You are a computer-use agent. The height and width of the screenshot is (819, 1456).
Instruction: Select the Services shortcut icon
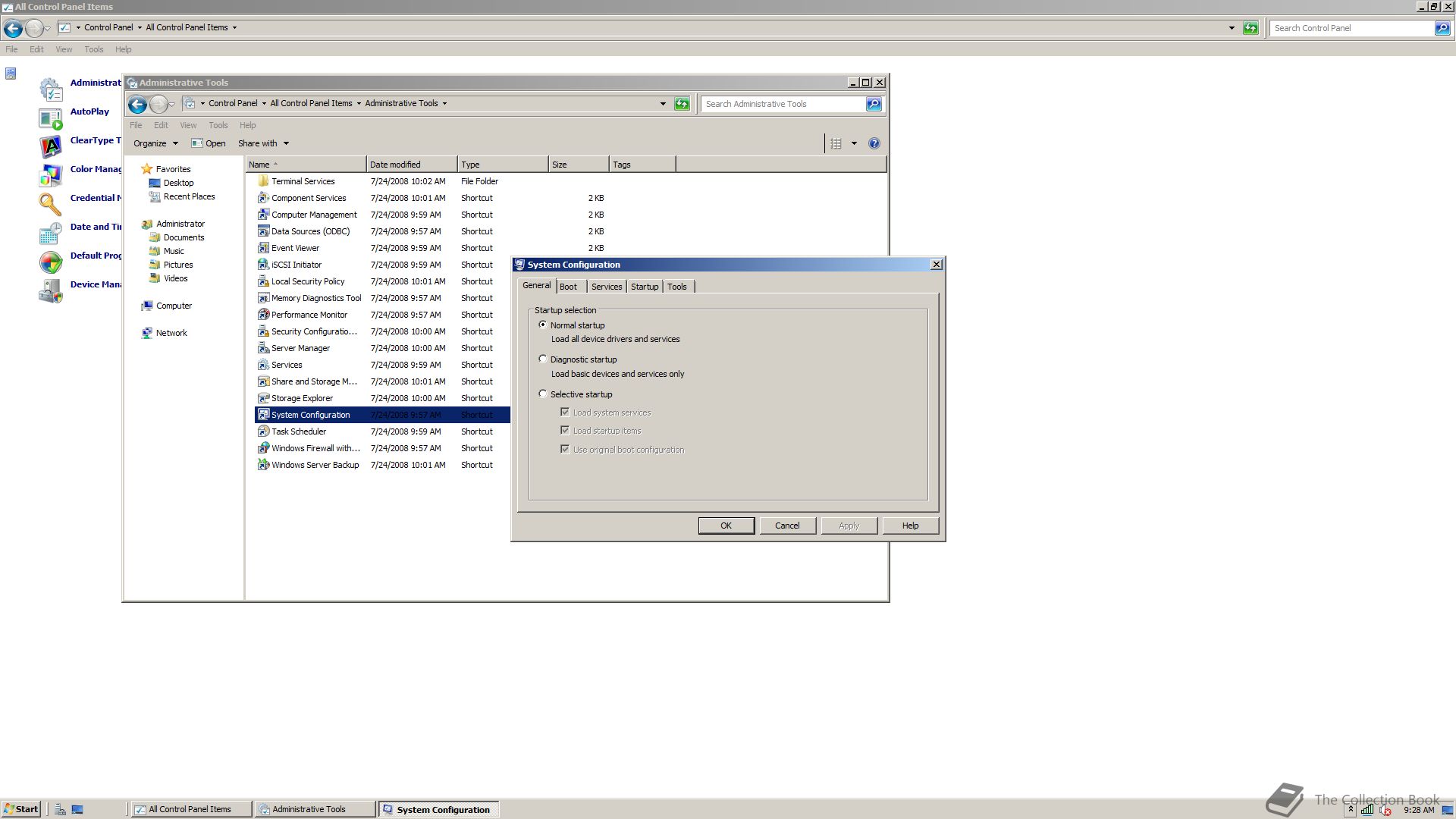point(263,365)
